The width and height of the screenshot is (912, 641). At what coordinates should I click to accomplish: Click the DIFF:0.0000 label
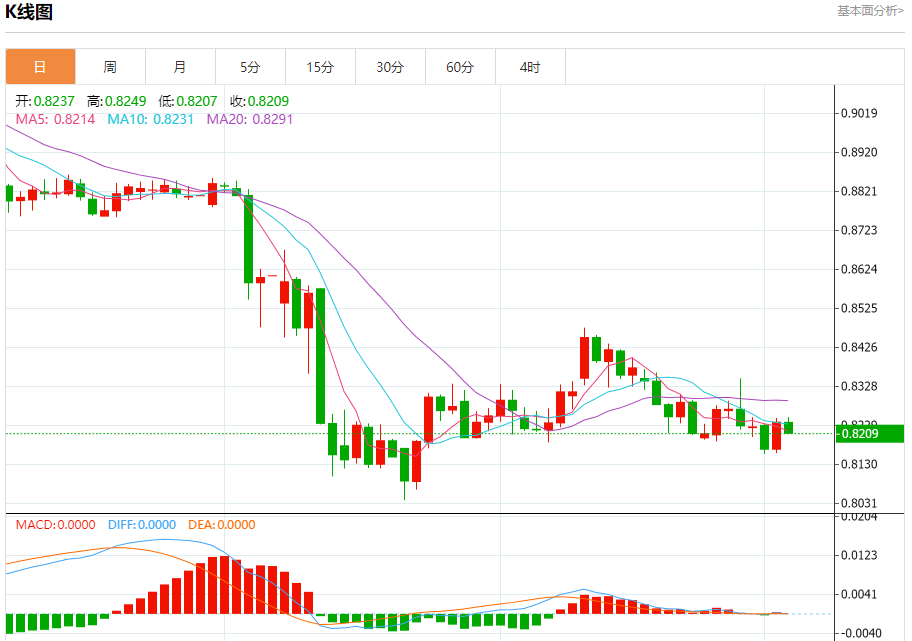coord(142,525)
